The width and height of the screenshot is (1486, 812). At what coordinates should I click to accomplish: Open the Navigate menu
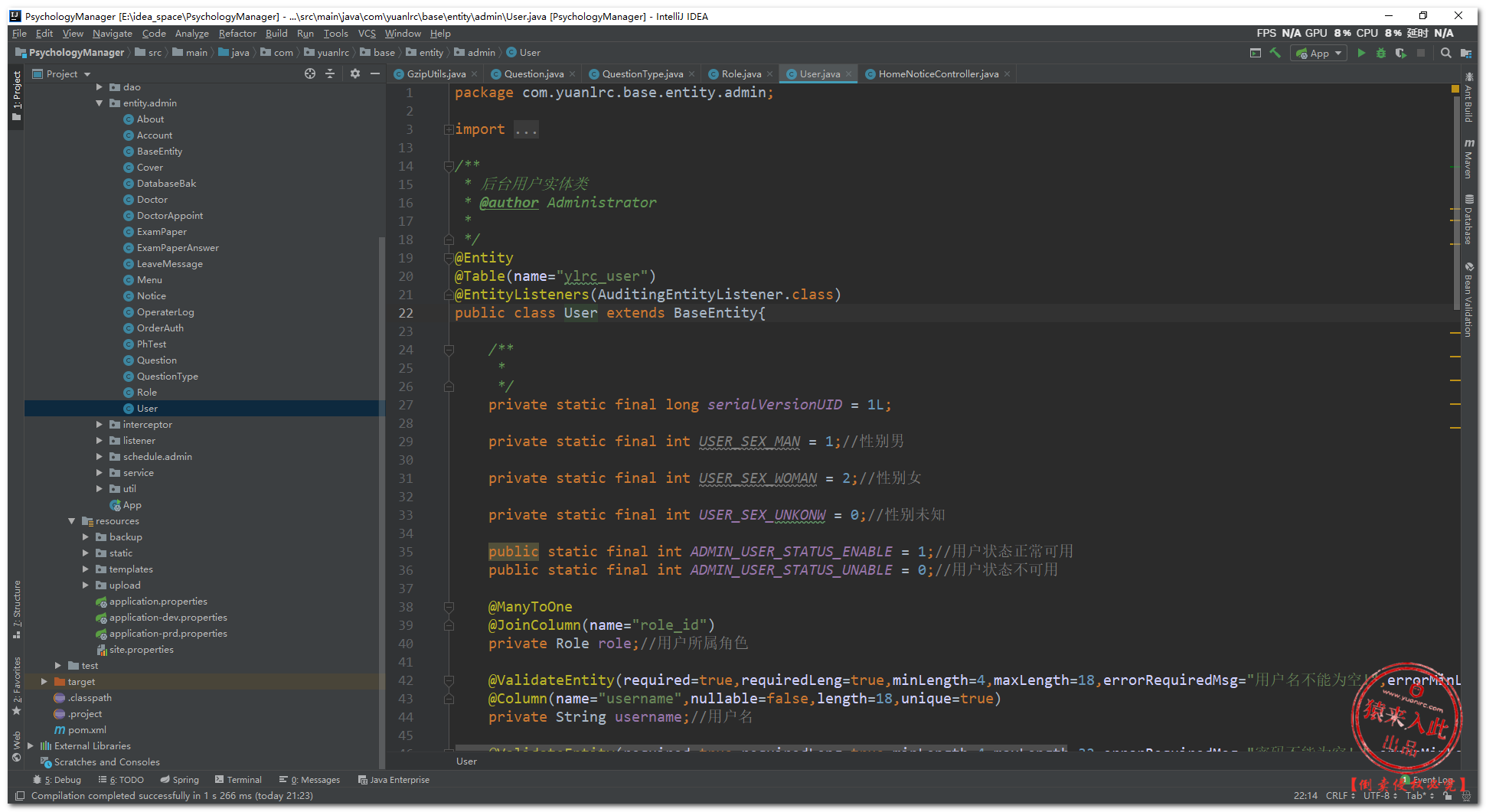(x=113, y=34)
